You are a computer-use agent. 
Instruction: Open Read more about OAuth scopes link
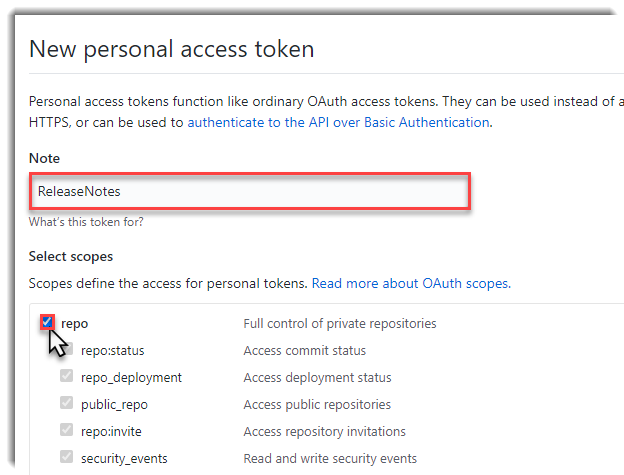(x=411, y=283)
